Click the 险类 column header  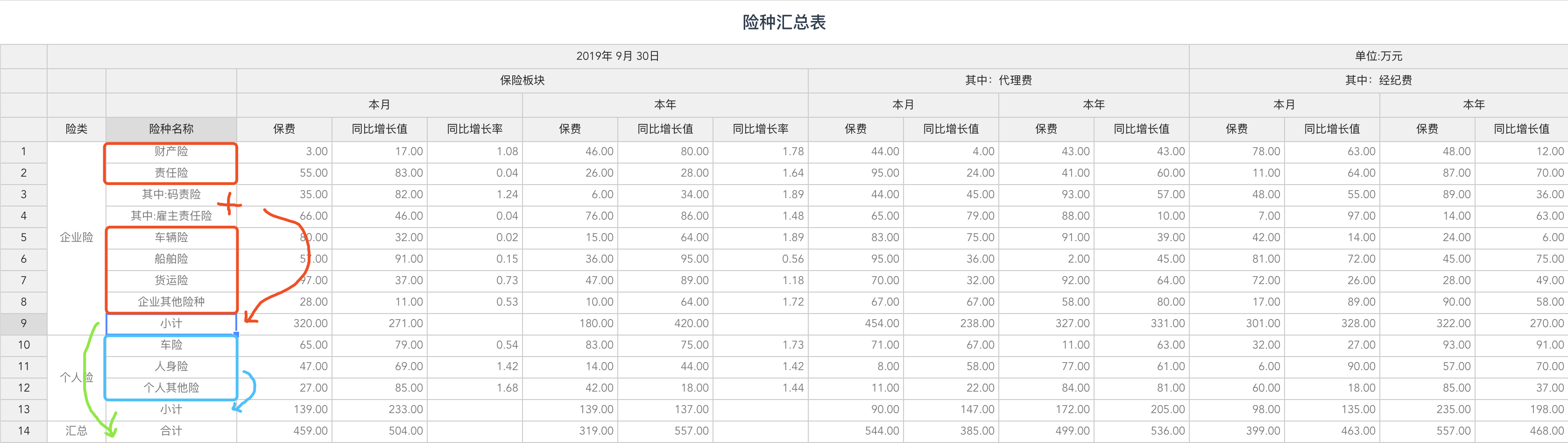tap(77, 129)
